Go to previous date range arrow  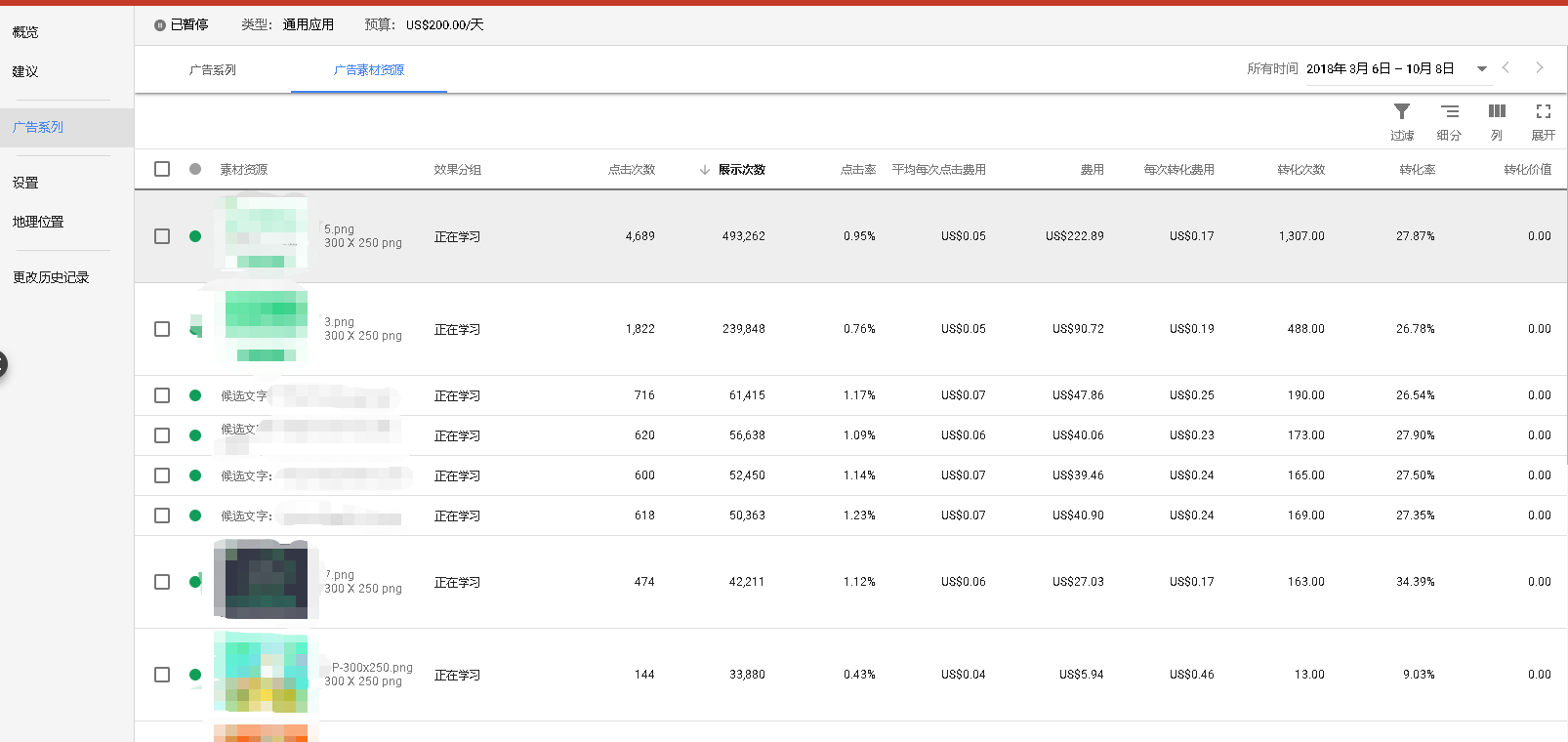[x=1506, y=68]
